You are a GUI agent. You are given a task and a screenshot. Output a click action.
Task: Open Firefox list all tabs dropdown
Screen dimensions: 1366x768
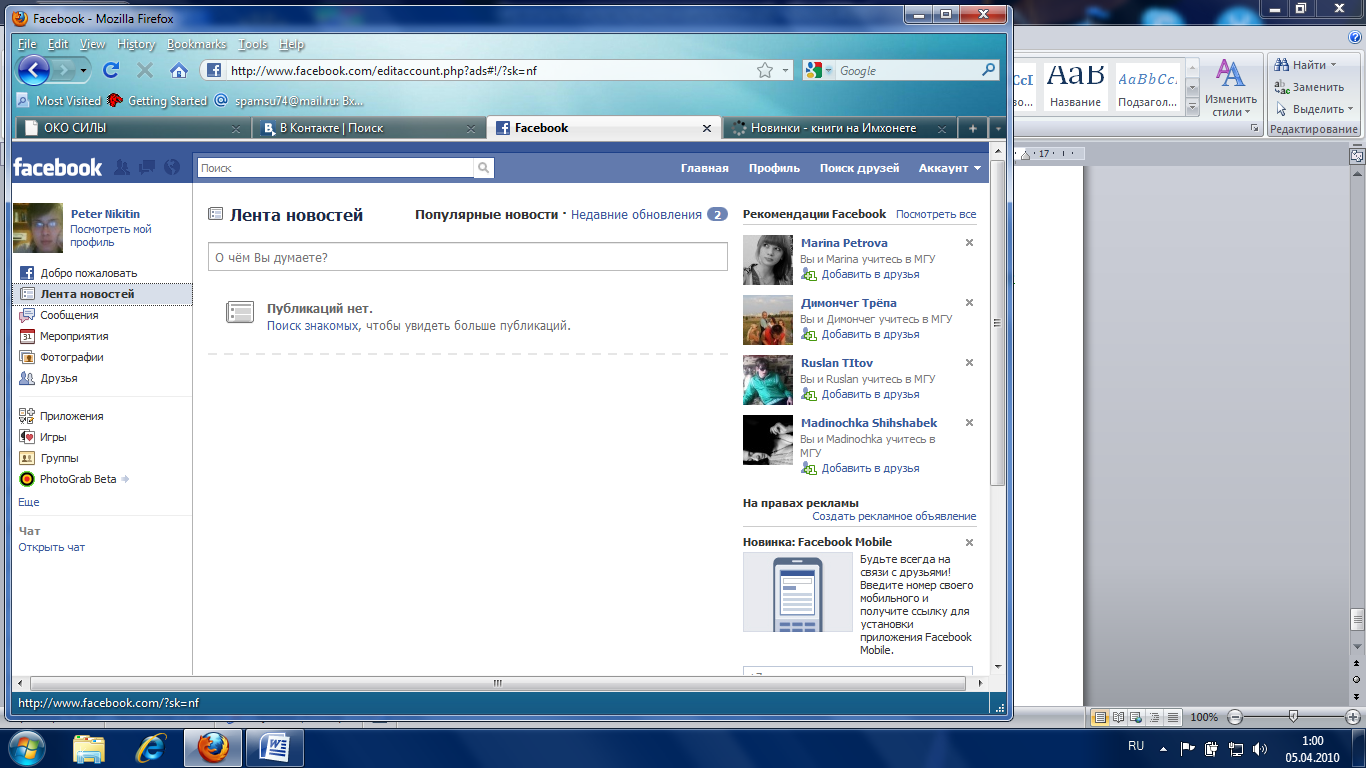coord(997,128)
